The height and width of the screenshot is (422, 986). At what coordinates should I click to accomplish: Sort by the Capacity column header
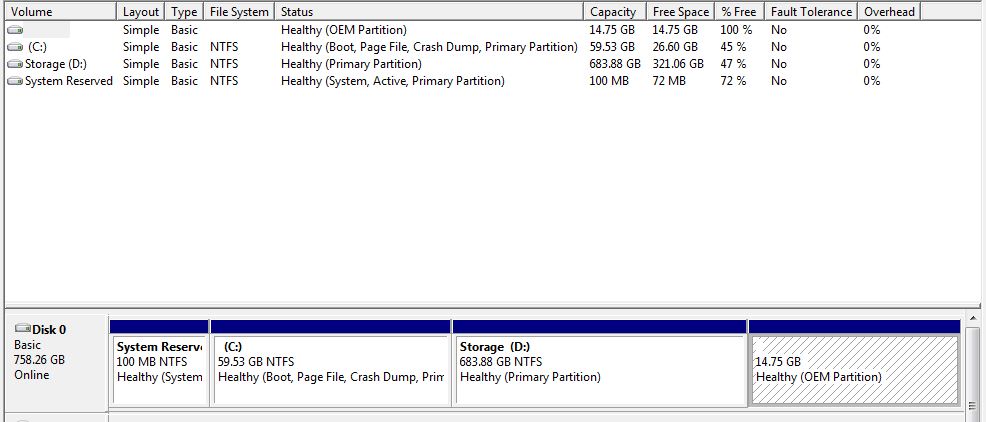[x=614, y=11]
